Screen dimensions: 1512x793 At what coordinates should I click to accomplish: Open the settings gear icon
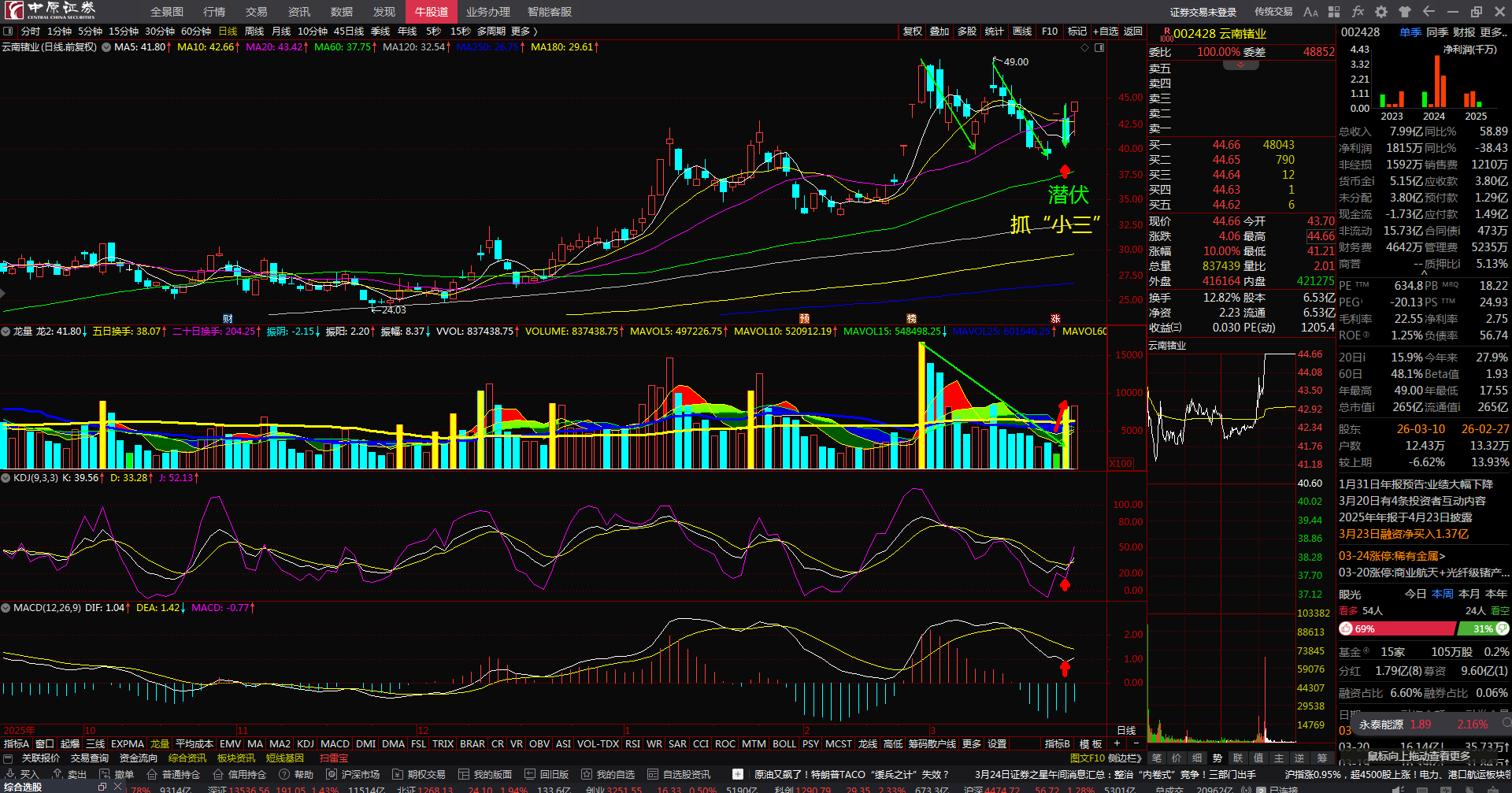click(1381, 12)
